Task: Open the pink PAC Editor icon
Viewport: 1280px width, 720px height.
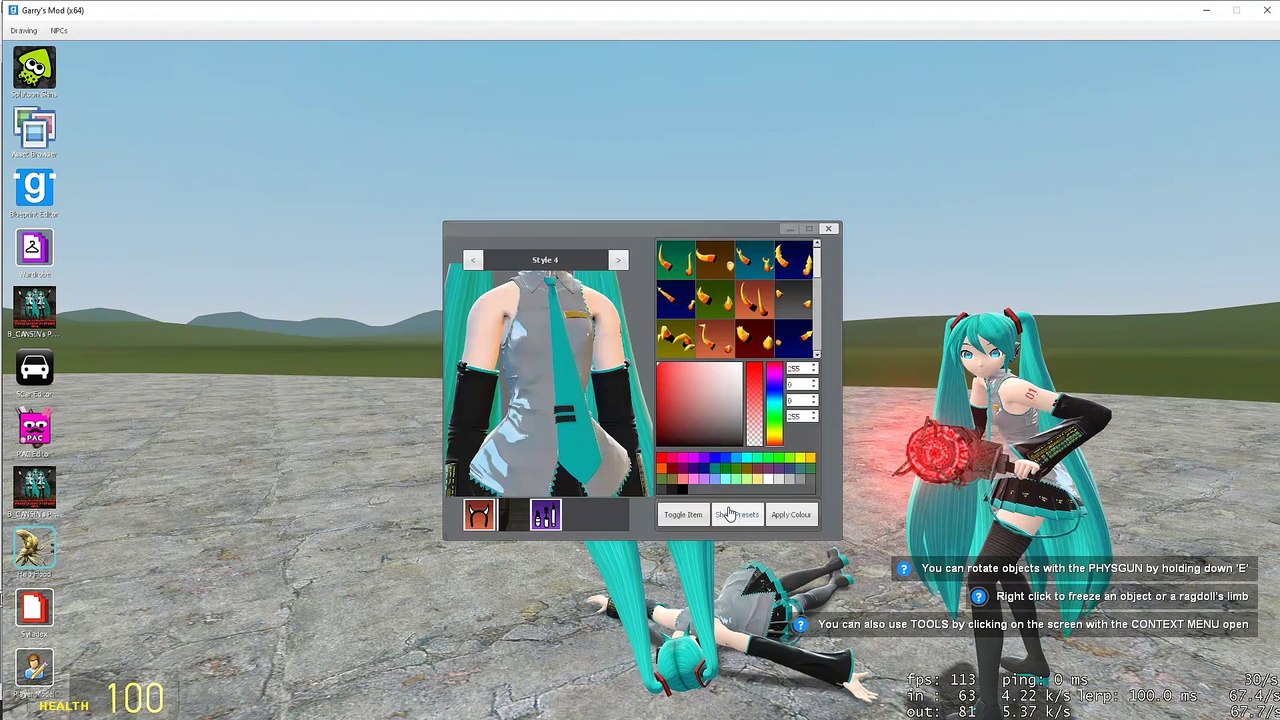Action: click(x=34, y=428)
